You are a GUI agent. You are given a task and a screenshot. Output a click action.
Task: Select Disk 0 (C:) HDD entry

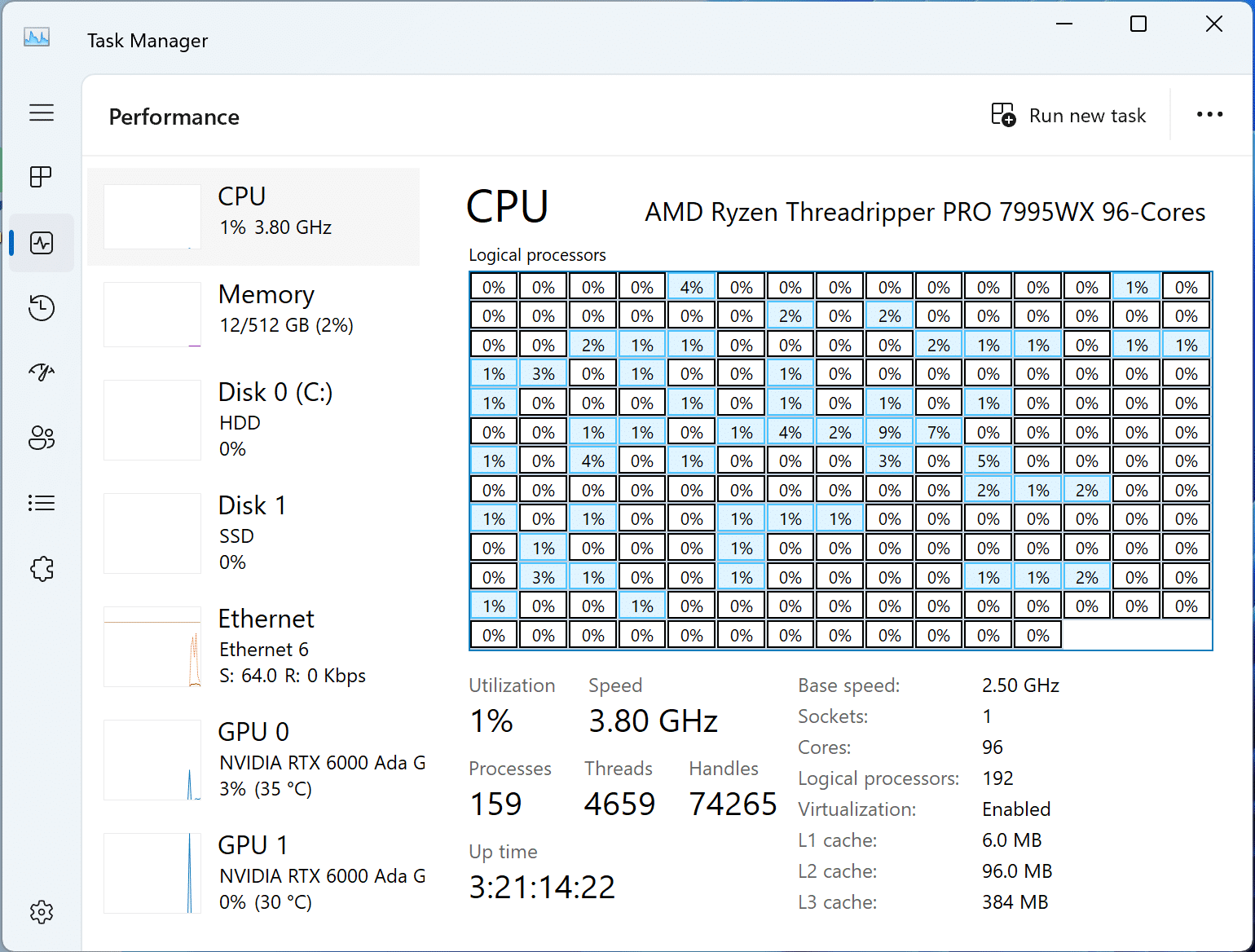[x=253, y=420]
